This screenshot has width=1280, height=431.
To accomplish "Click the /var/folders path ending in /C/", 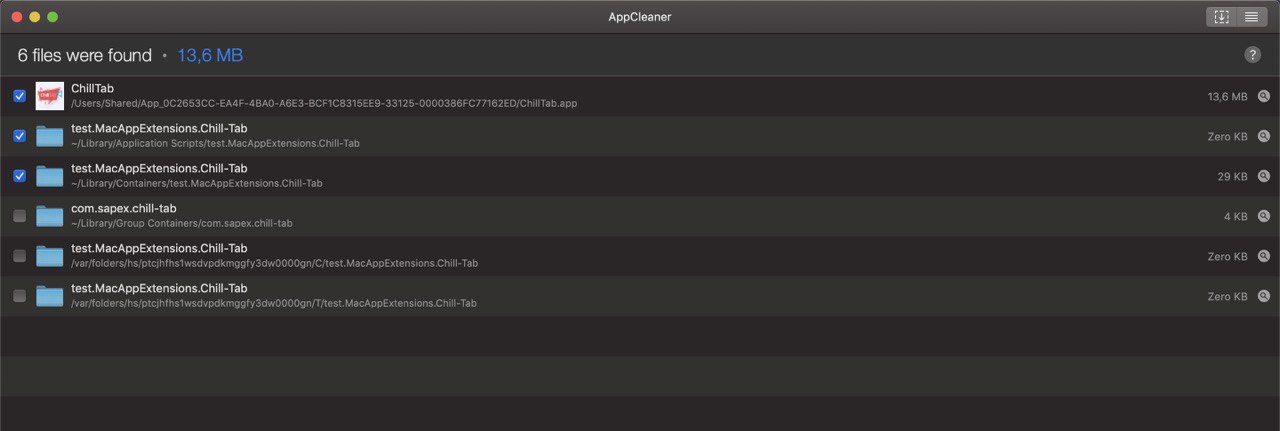I will click(x=274, y=263).
